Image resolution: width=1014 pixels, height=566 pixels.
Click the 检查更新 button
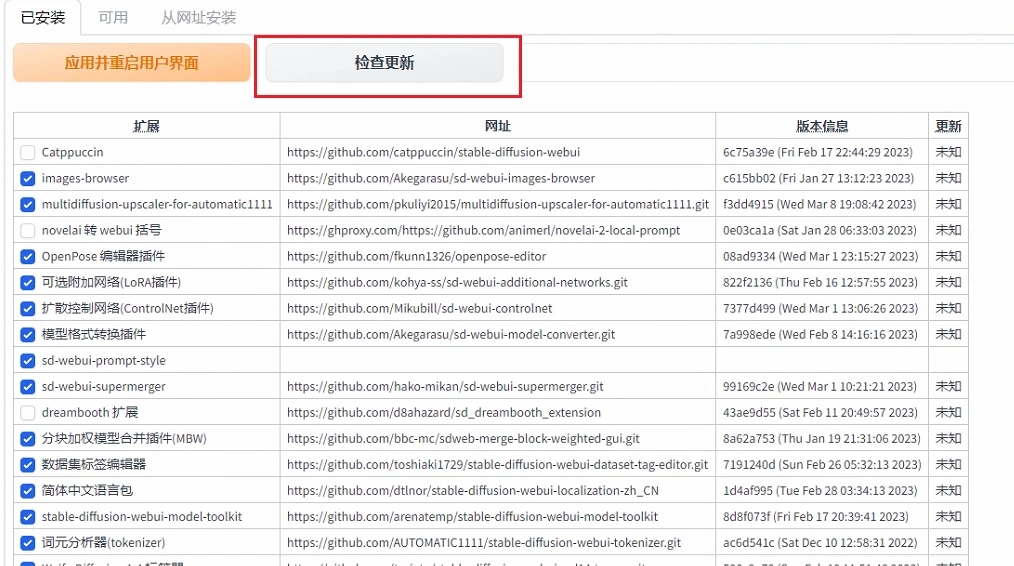[384, 63]
